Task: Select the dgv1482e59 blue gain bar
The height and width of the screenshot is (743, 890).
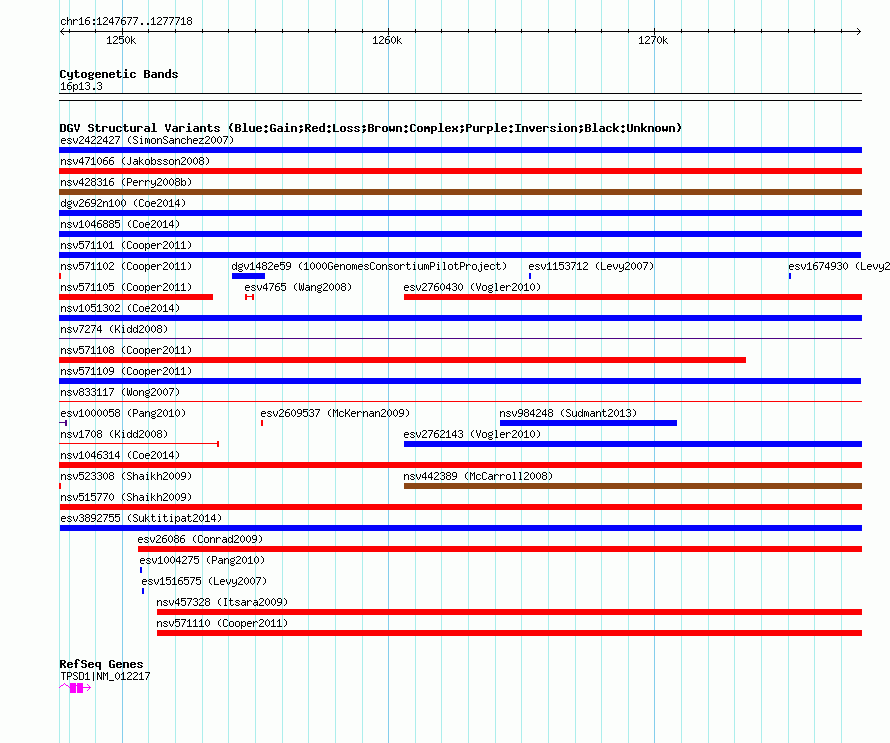Action: click(x=248, y=276)
